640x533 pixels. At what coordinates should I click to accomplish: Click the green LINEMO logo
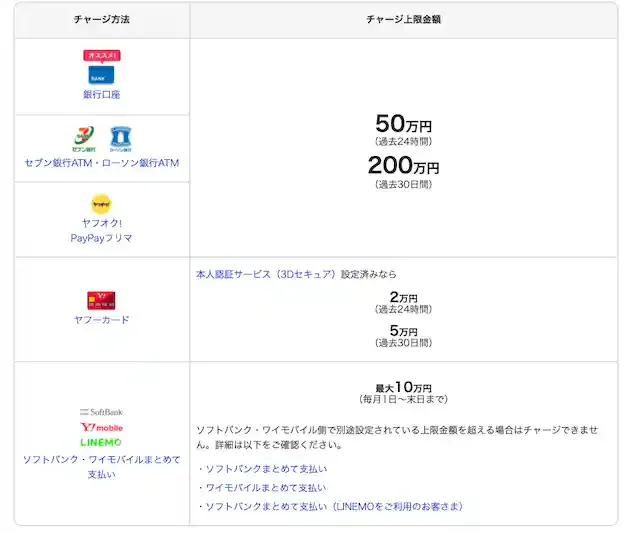tap(101, 442)
